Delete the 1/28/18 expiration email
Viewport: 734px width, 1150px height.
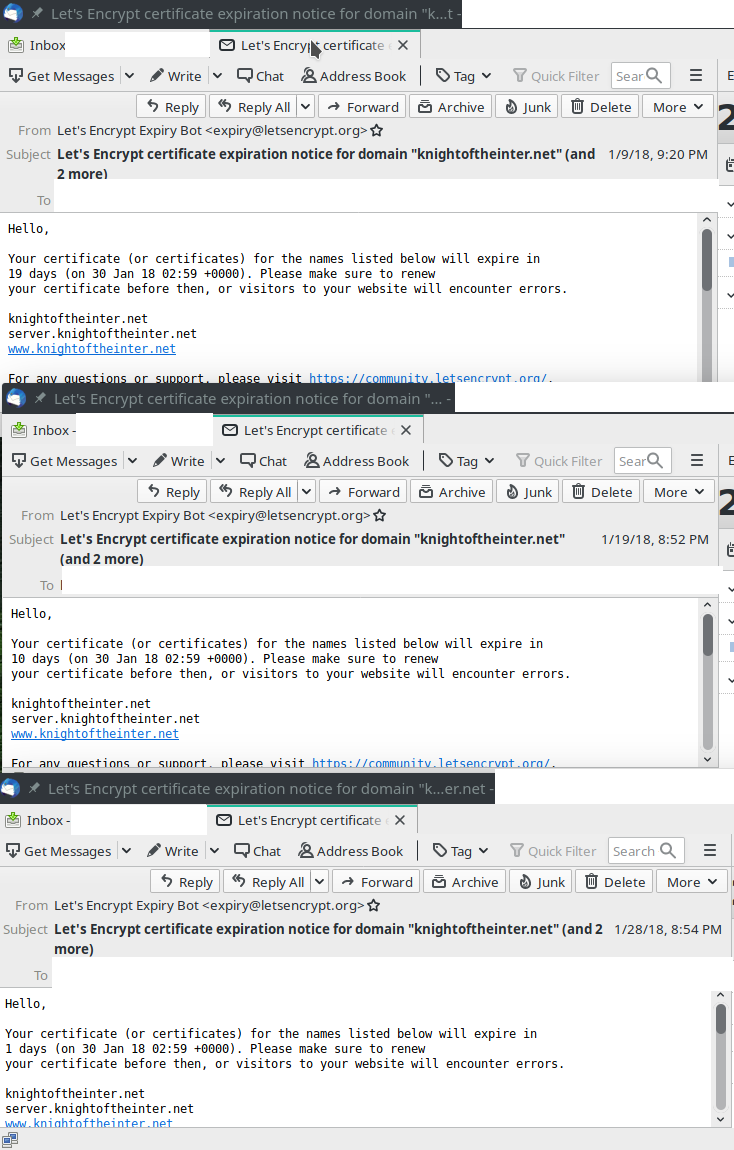click(614, 882)
